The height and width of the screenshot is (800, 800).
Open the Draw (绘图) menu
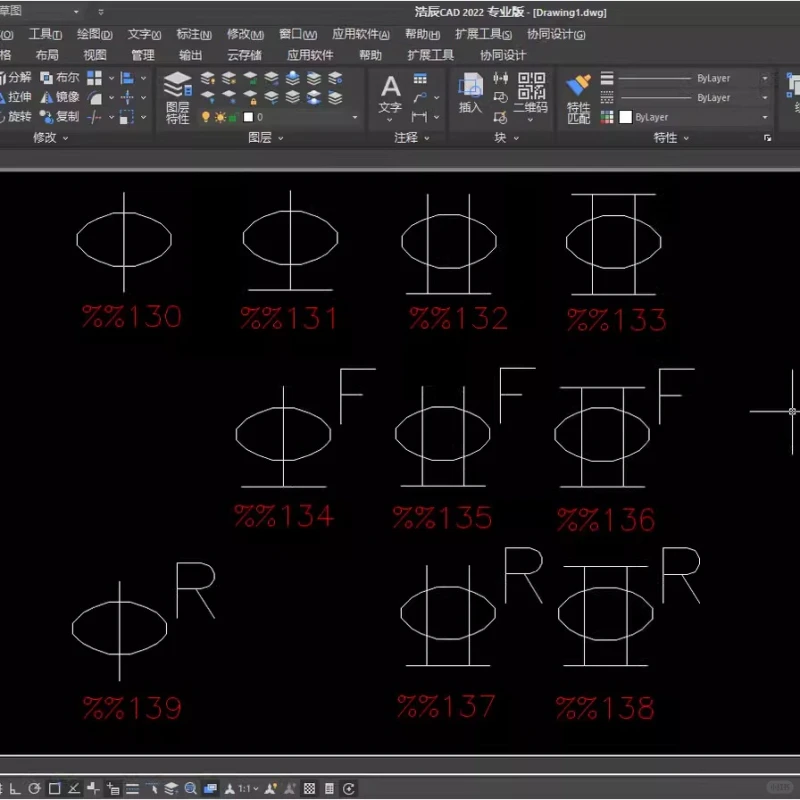pos(94,34)
